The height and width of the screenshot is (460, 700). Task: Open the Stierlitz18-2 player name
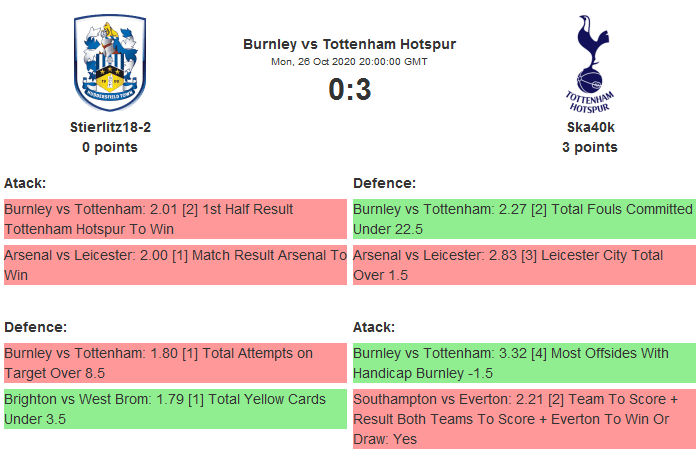click(x=110, y=127)
